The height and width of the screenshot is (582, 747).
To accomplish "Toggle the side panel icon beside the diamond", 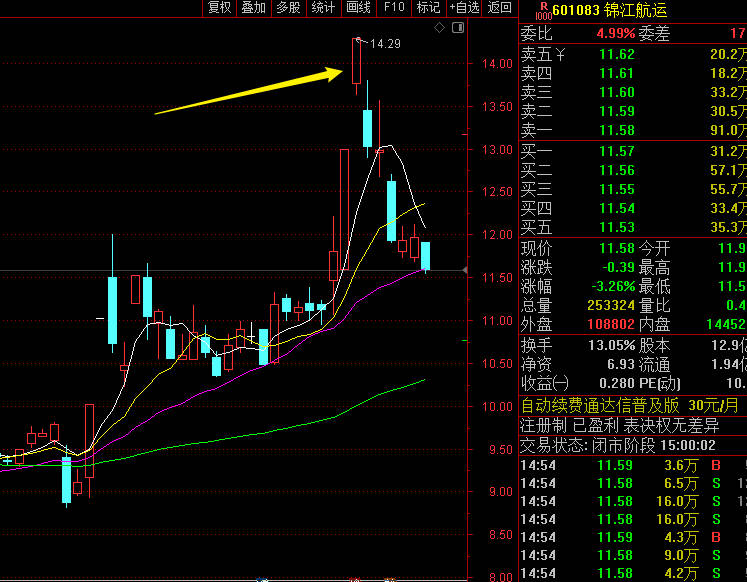I will coord(456,28).
